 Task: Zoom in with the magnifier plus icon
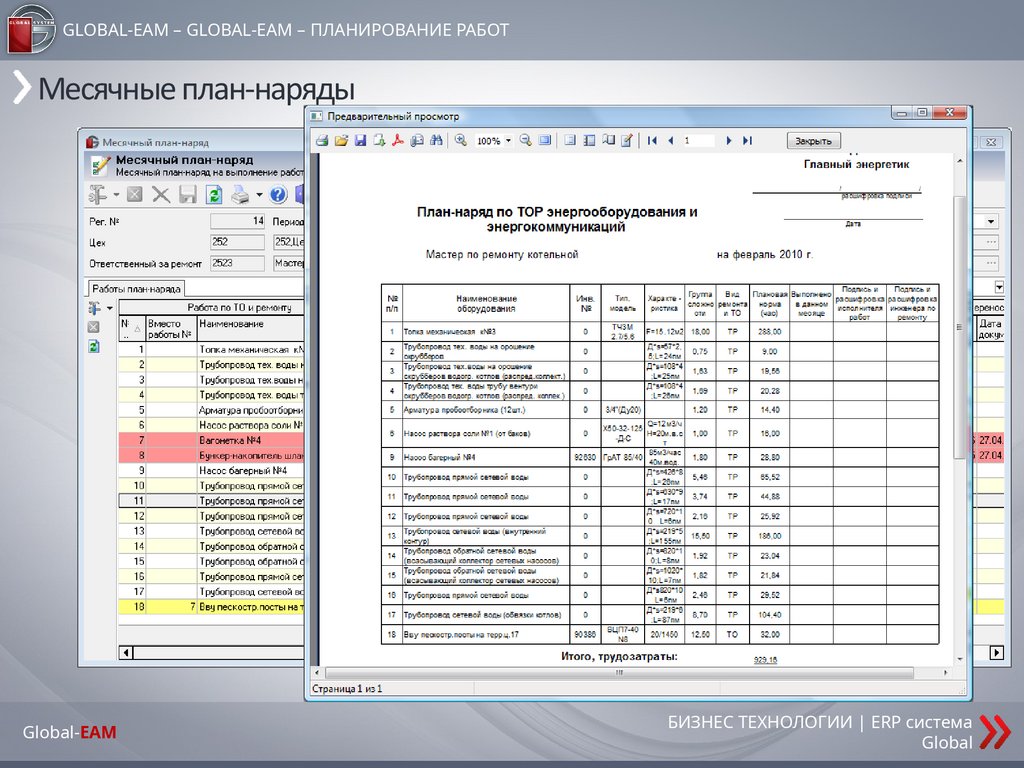461,141
